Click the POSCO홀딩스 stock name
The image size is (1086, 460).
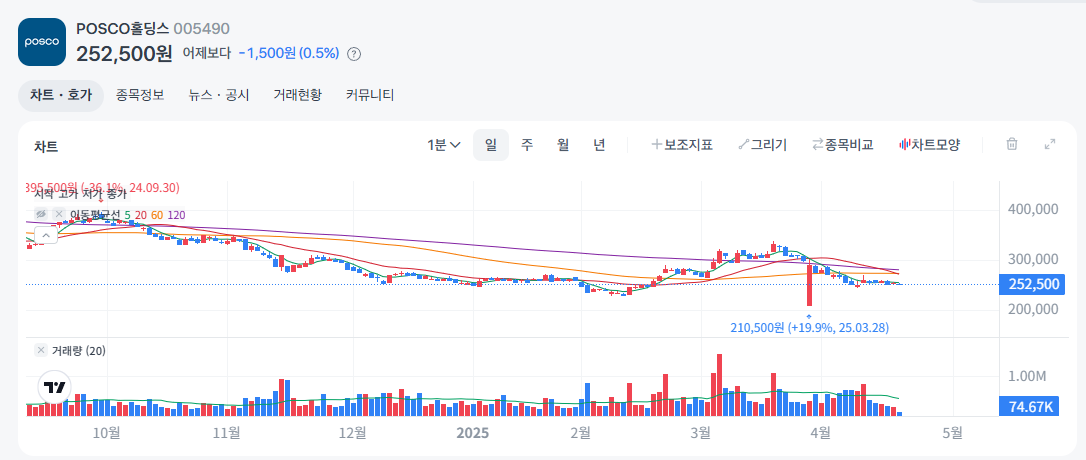123,28
